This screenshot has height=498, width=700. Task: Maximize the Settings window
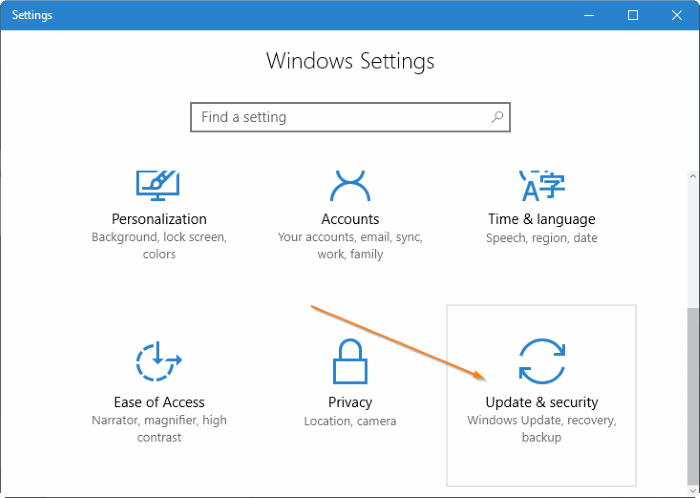633,15
